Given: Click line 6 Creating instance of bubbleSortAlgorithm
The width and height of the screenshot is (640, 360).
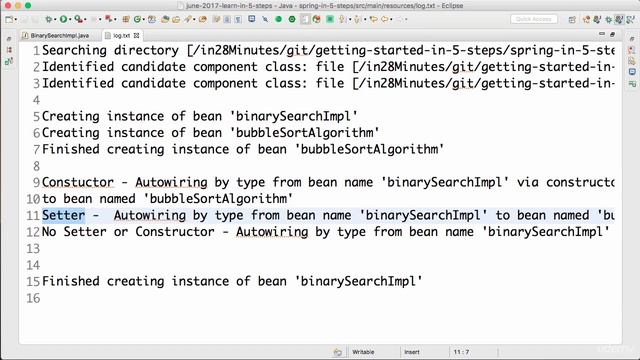Looking at the screenshot, I should [x=211, y=133].
